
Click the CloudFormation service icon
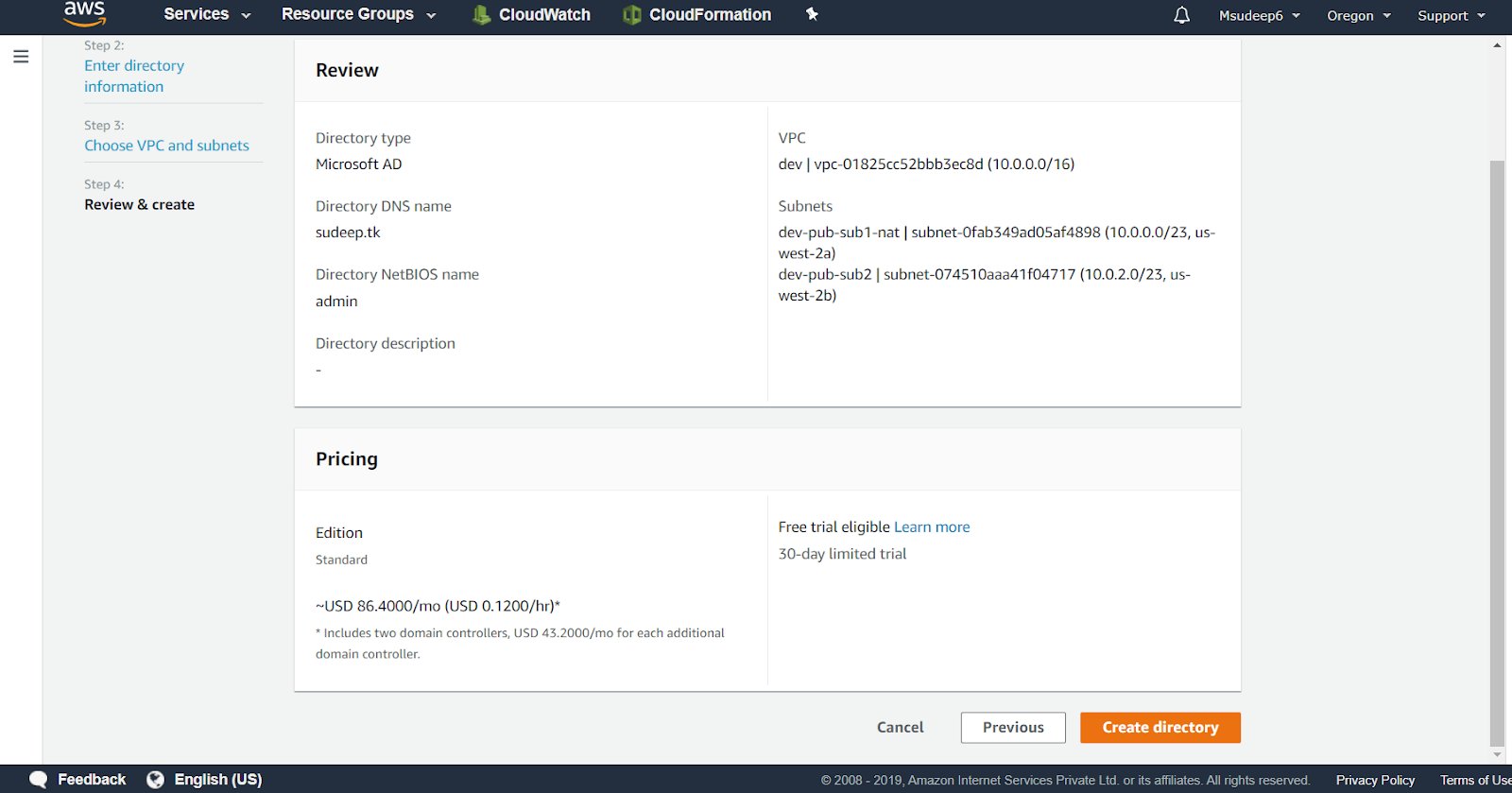pyautogui.click(x=632, y=15)
